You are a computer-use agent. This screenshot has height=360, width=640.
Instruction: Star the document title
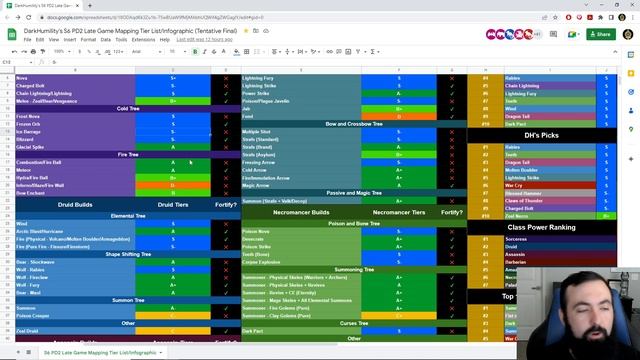[x=246, y=31]
